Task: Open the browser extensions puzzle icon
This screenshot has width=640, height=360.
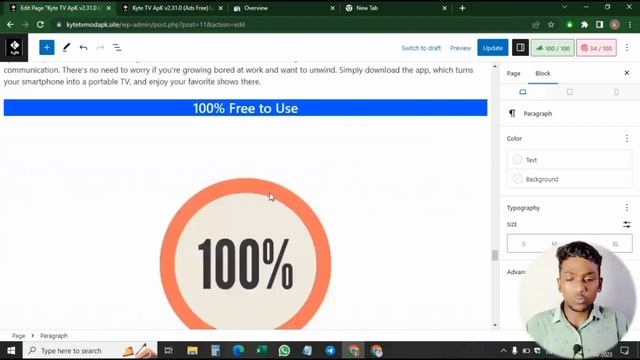Action: (584, 24)
